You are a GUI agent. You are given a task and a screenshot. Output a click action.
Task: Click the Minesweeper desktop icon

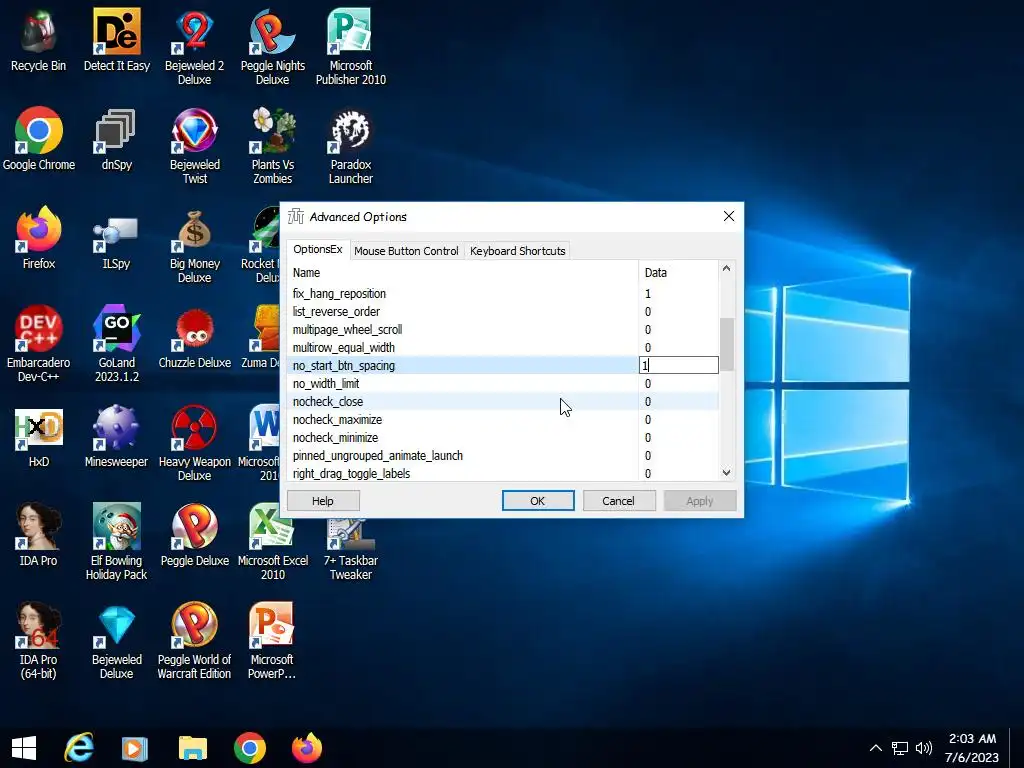[x=116, y=436]
